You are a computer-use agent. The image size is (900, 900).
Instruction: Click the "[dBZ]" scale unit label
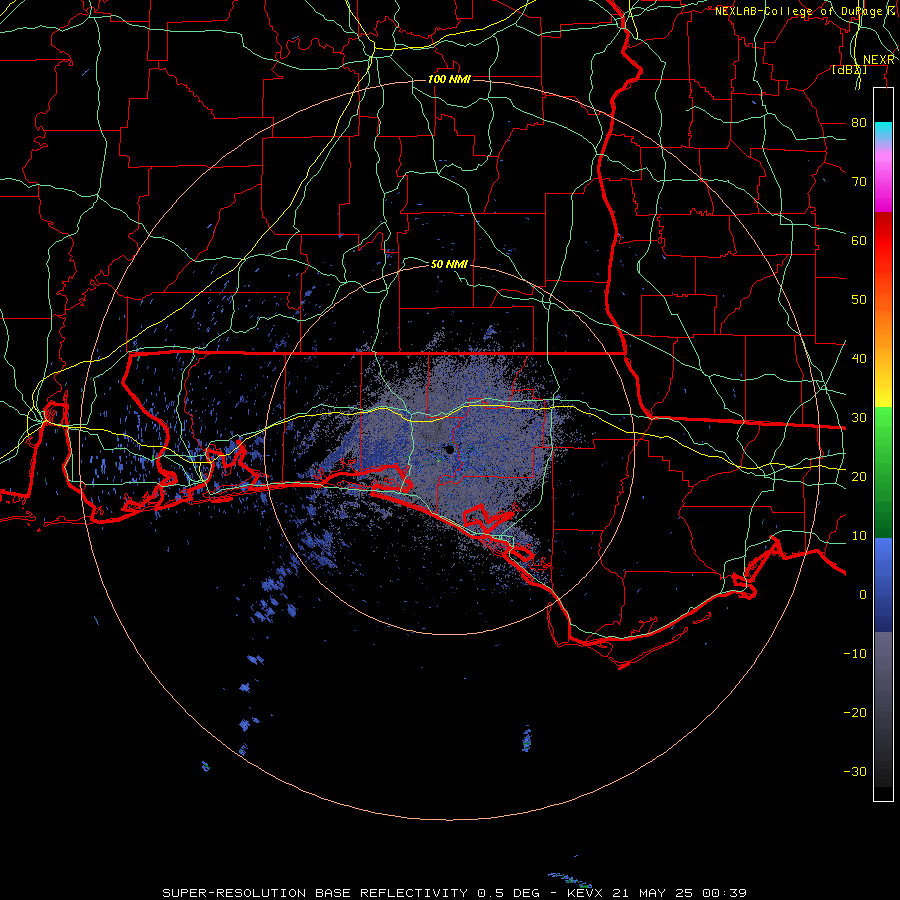point(849,70)
